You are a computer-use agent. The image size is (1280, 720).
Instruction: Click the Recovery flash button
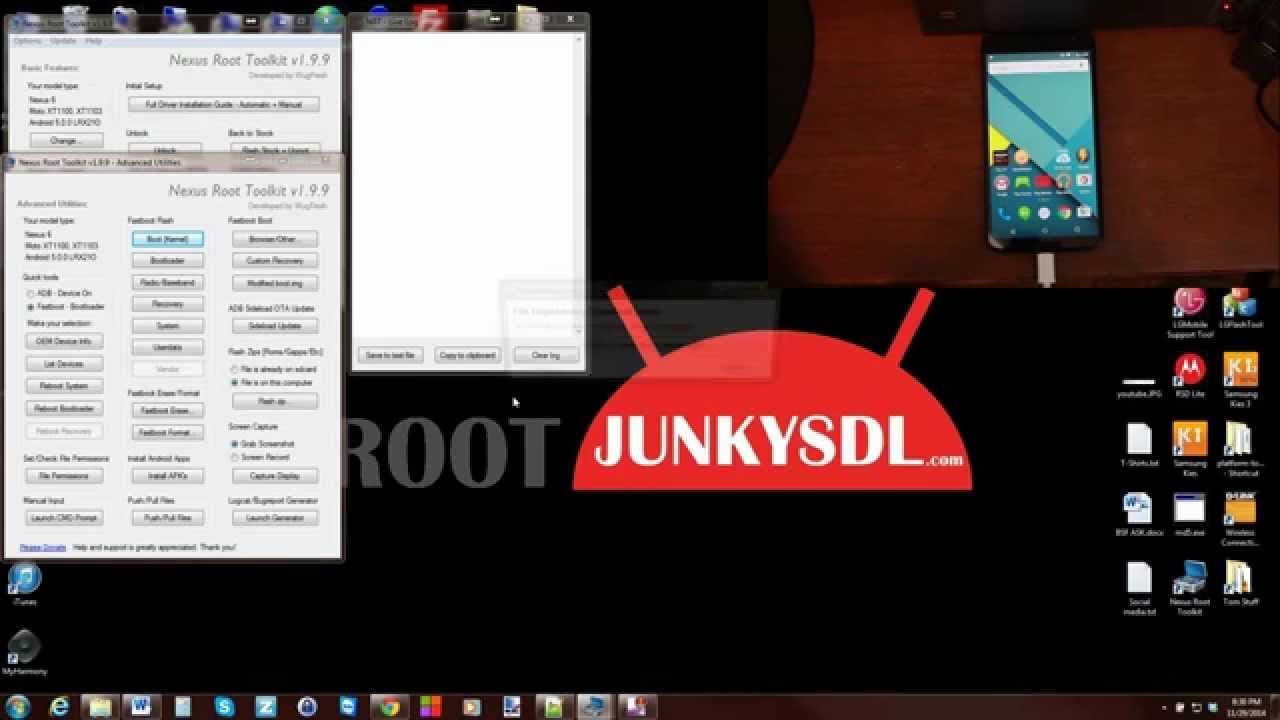tap(168, 304)
